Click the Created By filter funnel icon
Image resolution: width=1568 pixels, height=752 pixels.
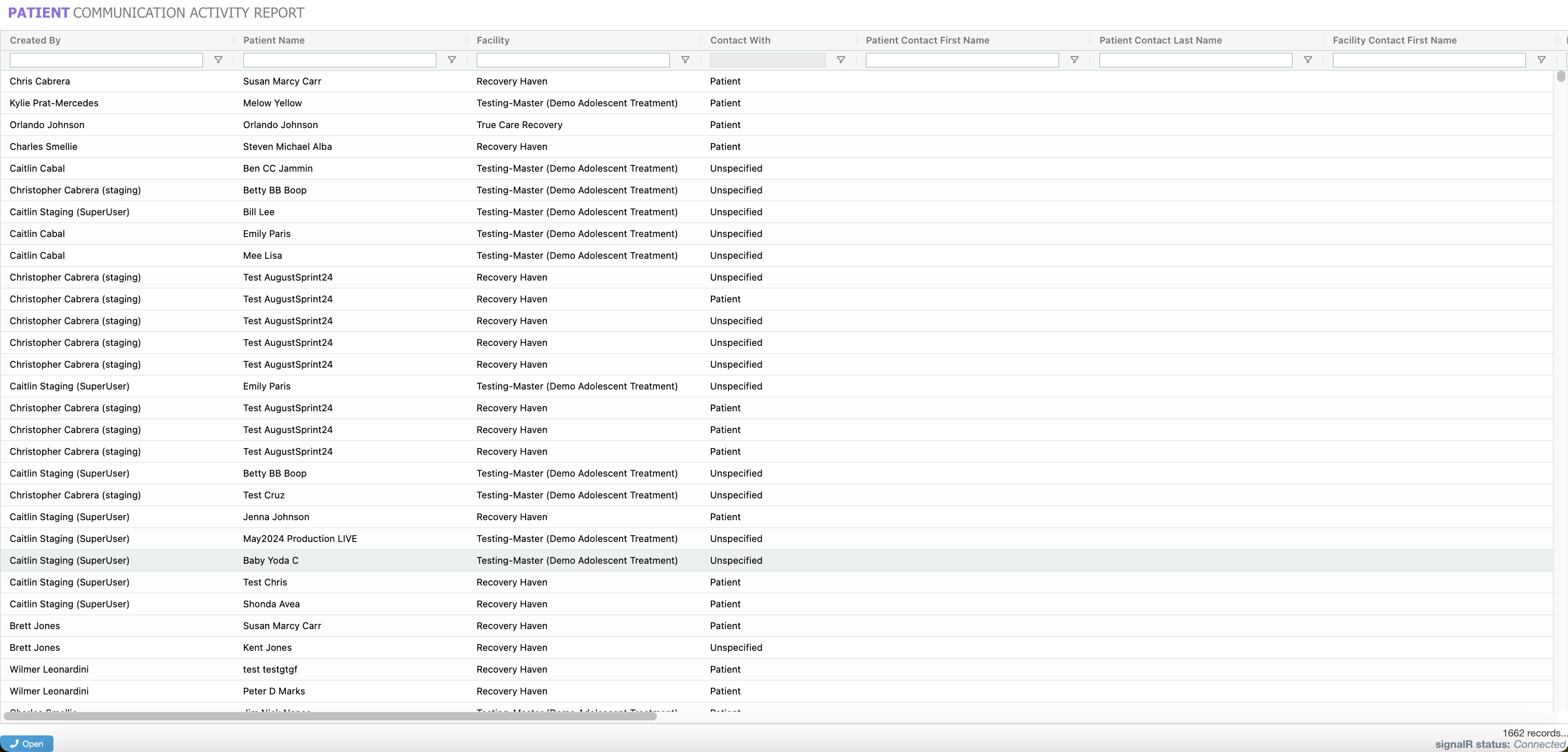click(x=218, y=60)
